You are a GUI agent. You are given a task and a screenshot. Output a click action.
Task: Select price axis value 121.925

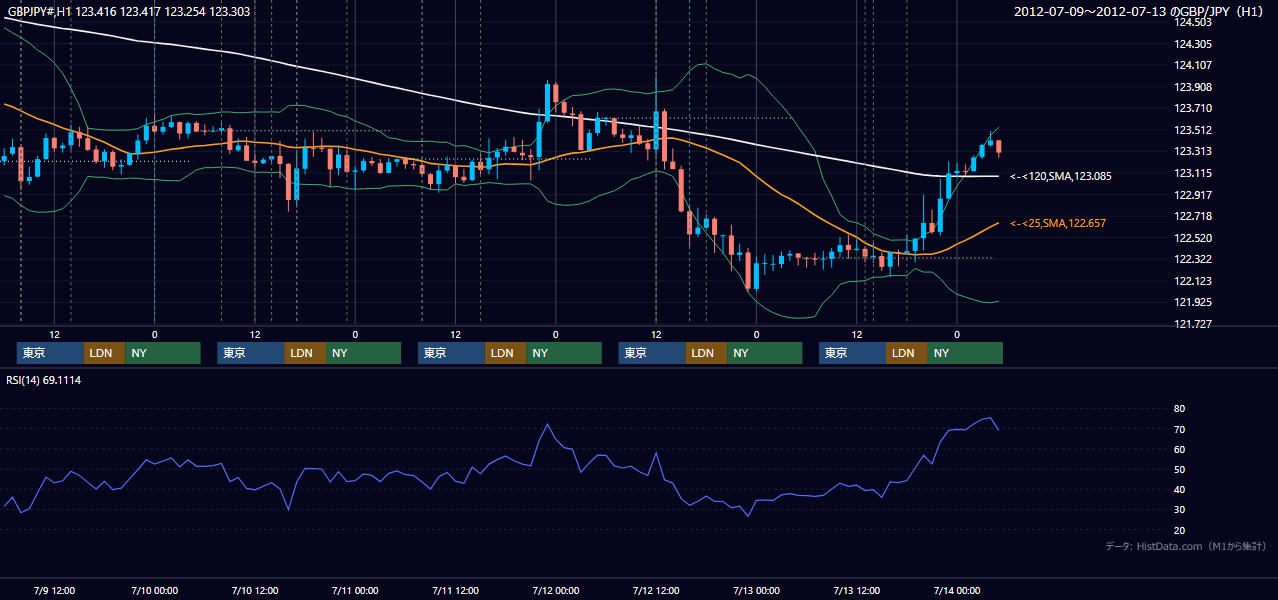click(x=1192, y=302)
